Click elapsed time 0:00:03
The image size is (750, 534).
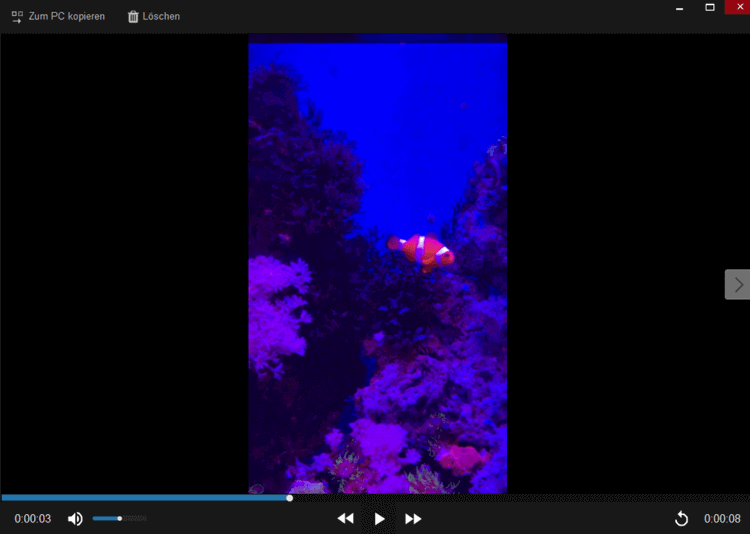click(33, 519)
